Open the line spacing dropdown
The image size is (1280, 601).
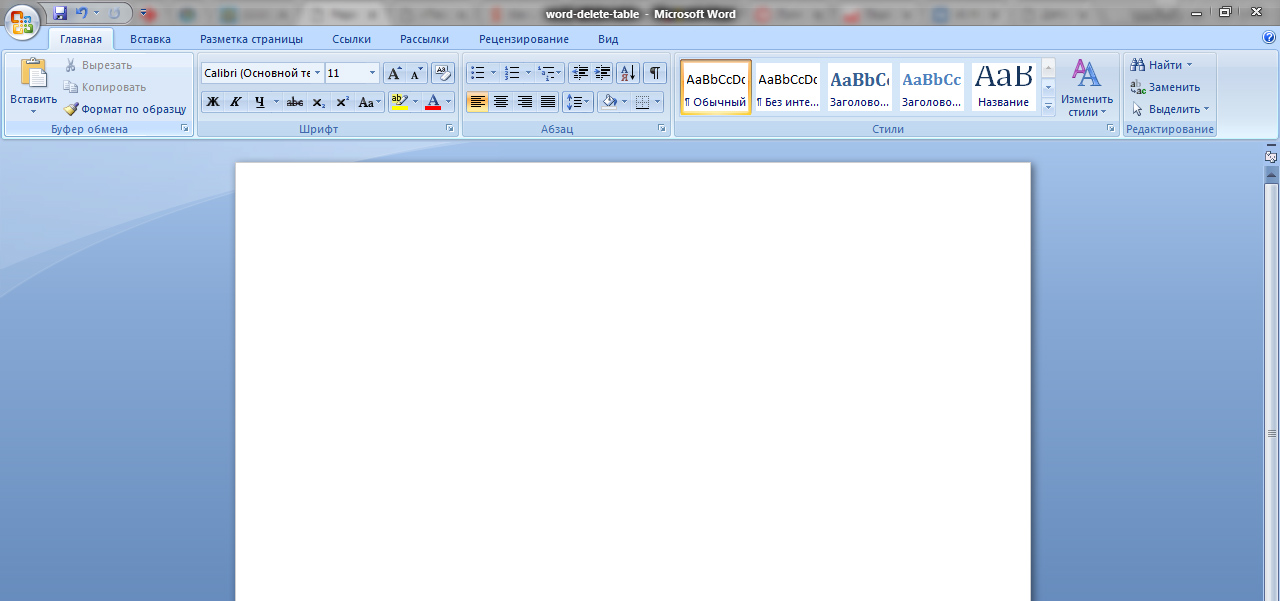point(578,102)
